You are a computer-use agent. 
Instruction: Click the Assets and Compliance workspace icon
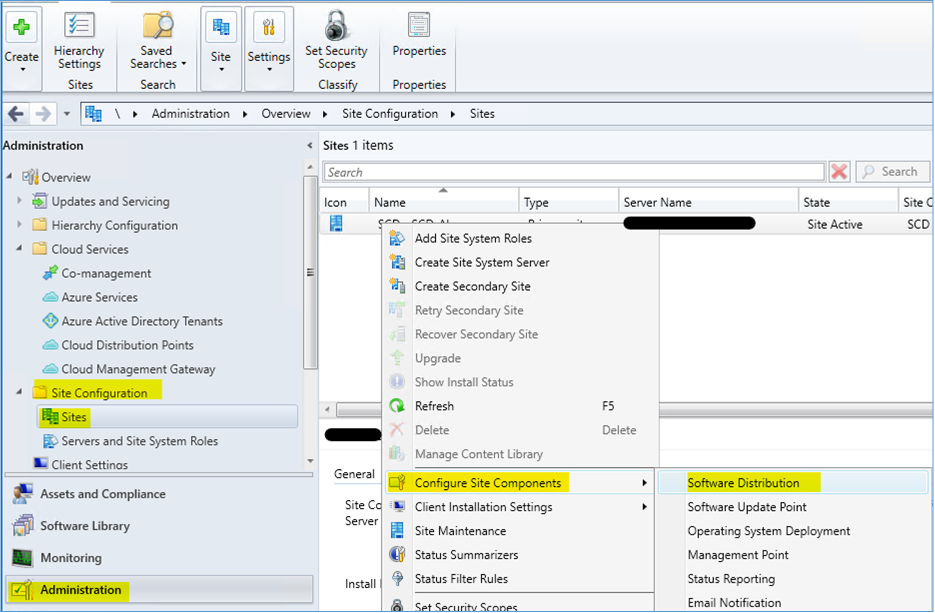(23, 494)
